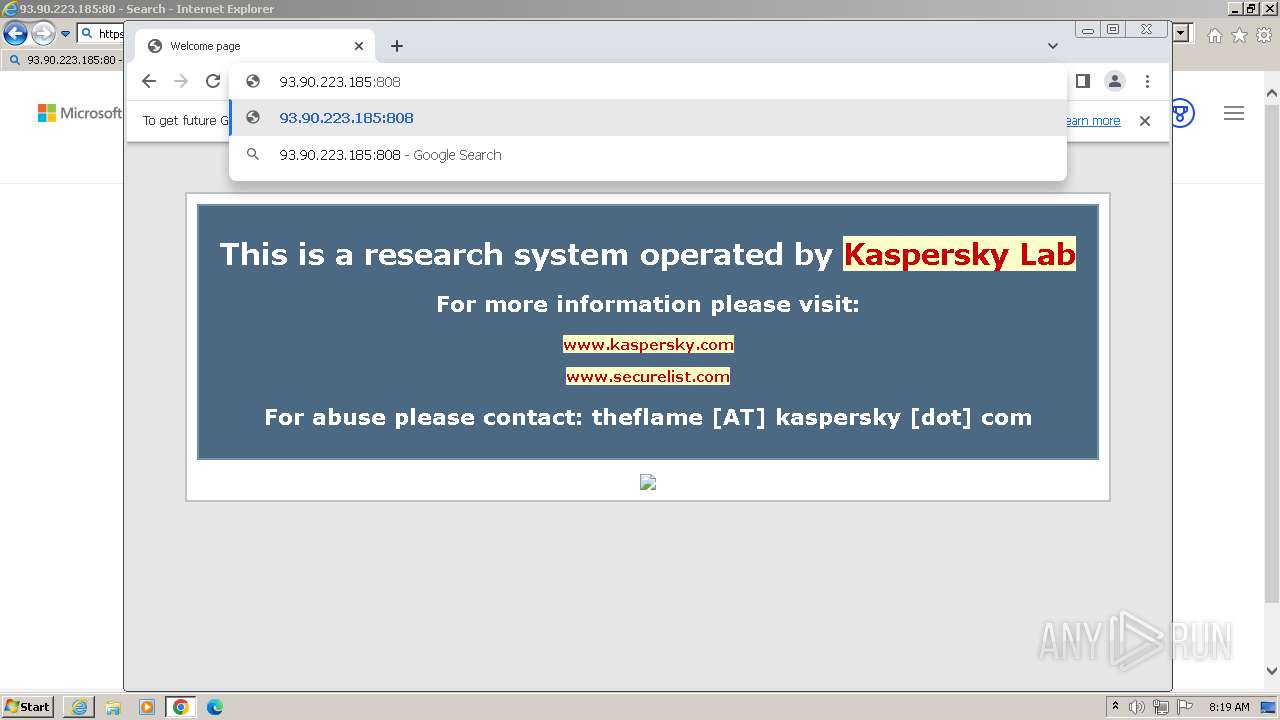The image size is (1280, 720).
Task: Click the broken image below the banner
Action: tap(648, 482)
